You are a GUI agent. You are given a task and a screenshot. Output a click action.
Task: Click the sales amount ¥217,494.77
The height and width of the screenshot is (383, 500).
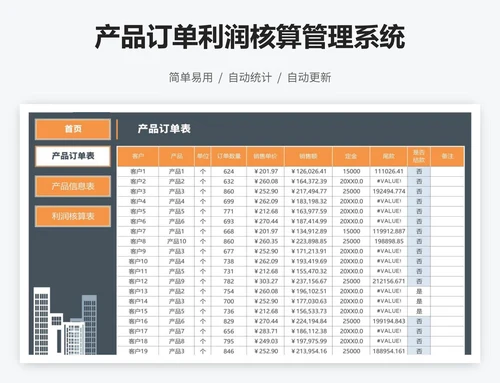[x=309, y=191]
